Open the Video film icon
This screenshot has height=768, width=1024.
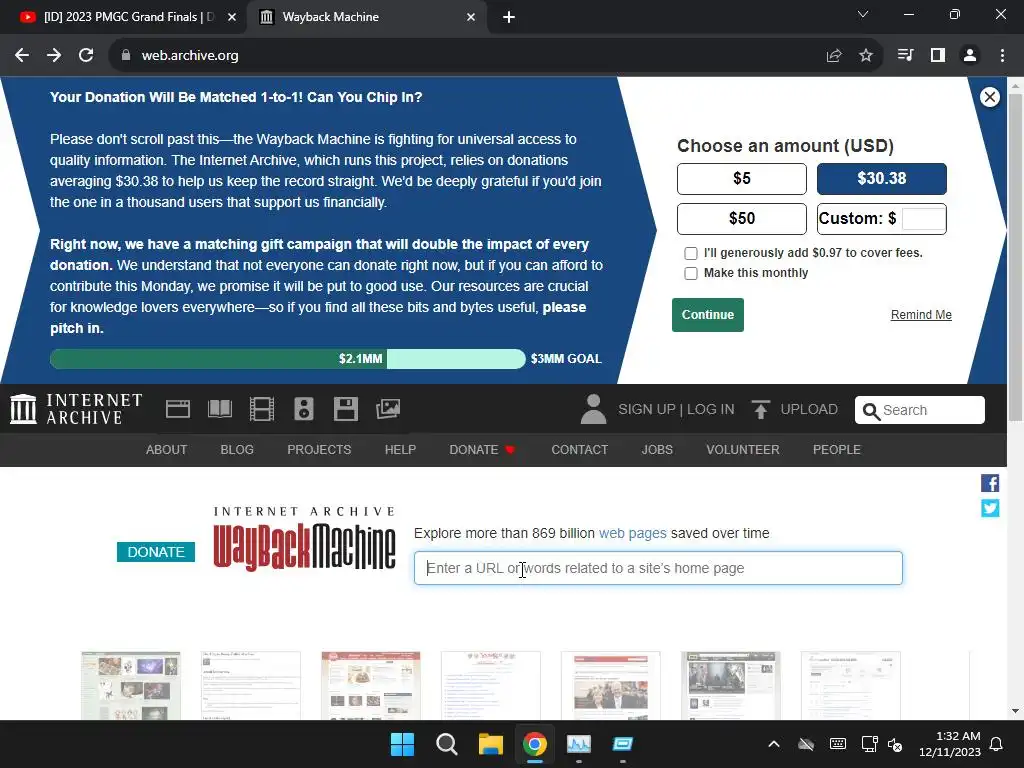point(262,409)
